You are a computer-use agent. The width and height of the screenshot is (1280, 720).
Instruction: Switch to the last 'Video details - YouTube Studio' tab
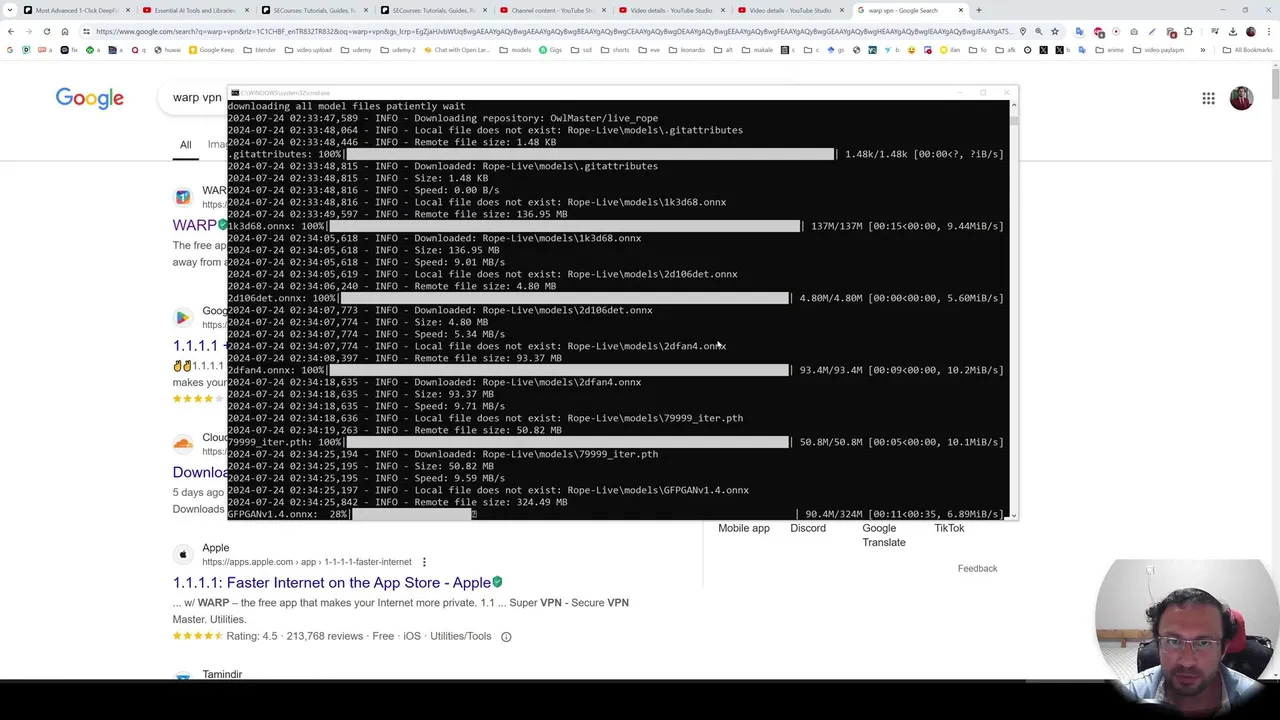tap(791, 10)
